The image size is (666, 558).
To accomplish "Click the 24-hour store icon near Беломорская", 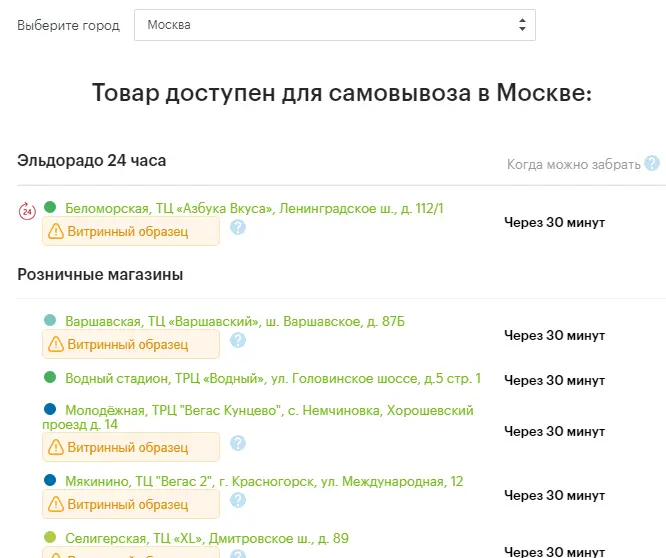I will click(27, 211).
